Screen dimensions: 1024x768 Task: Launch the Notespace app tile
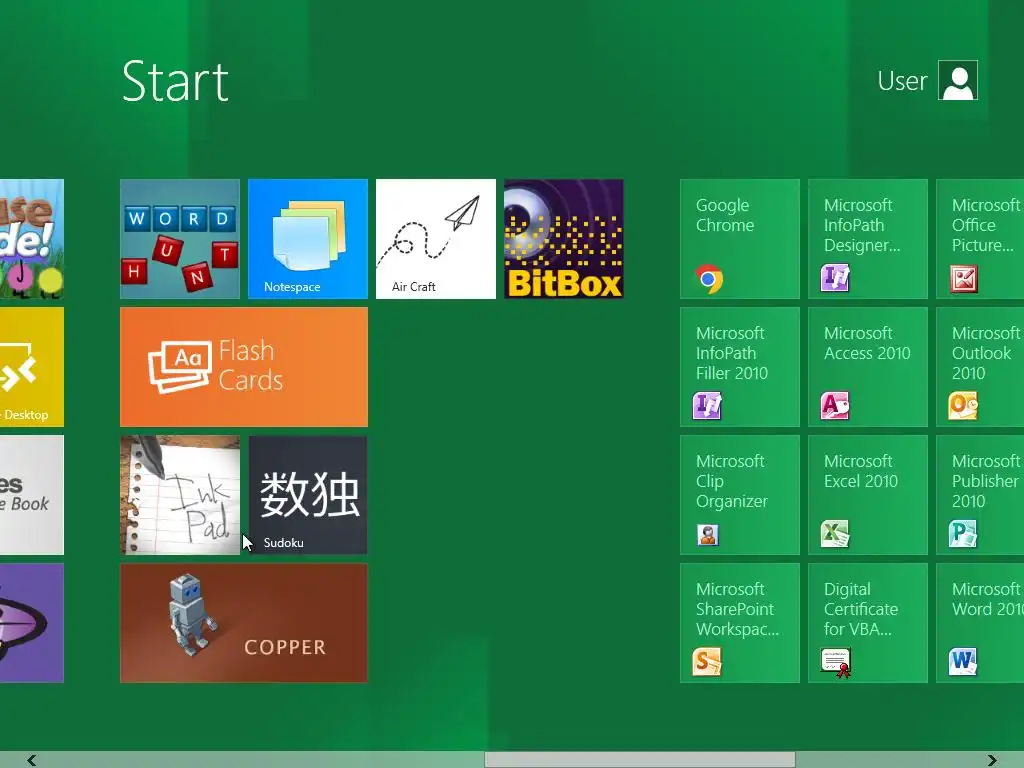(x=308, y=239)
